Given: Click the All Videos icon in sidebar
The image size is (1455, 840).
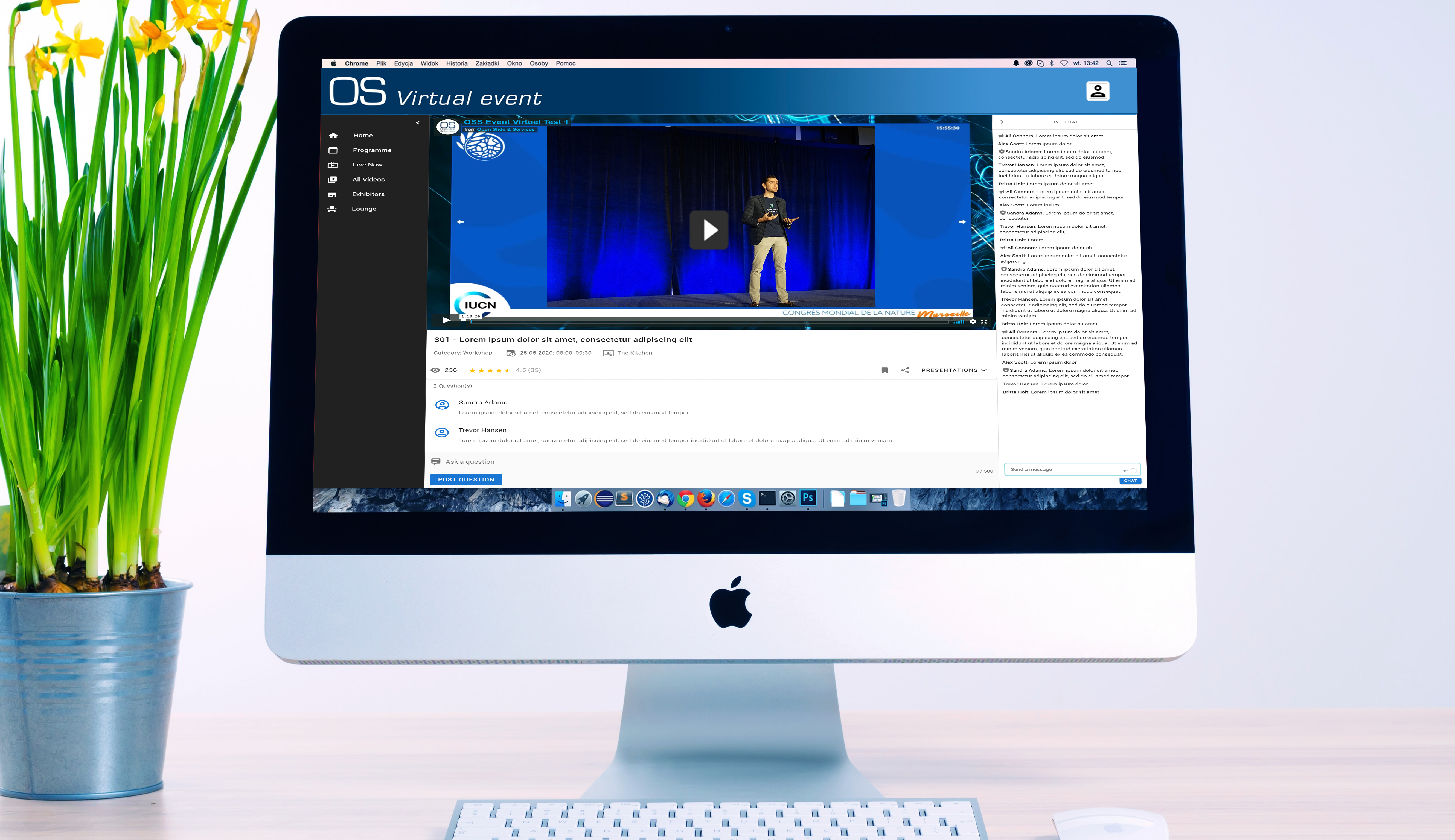Looking at the screenshot, I should (x=333, y=179).
